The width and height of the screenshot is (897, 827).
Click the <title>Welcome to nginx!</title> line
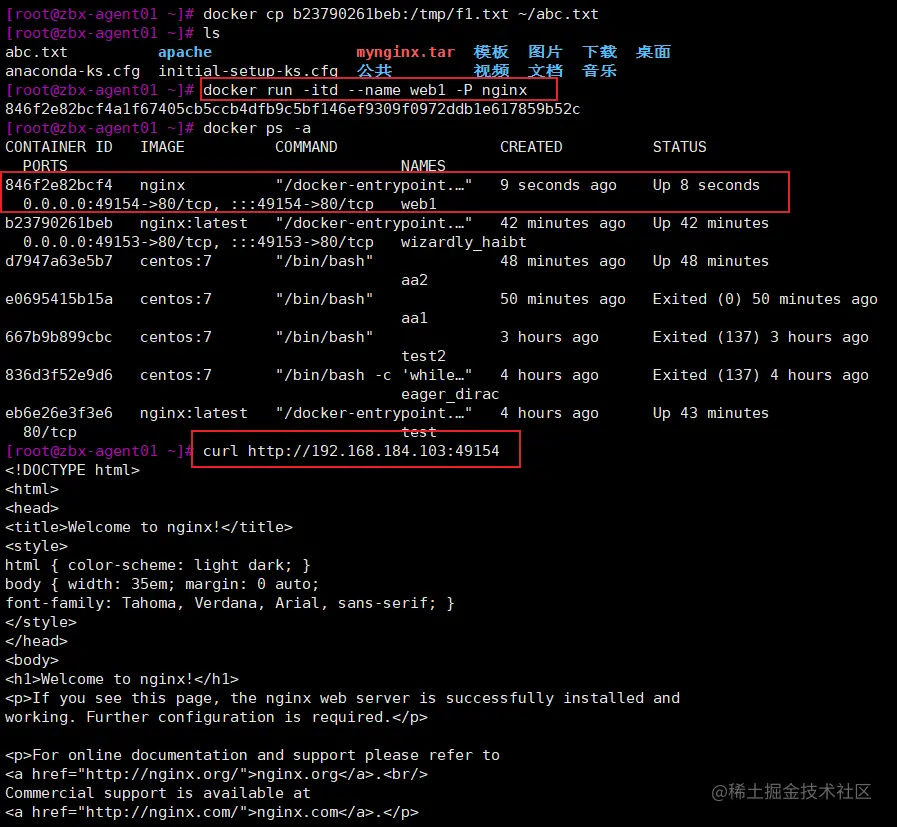click(x=149, y=527)
